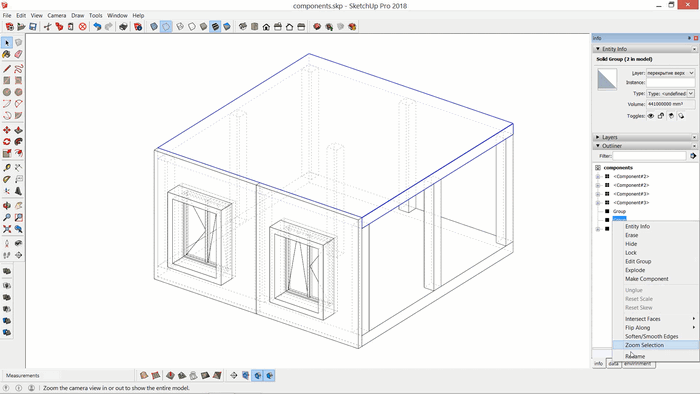Screen dimensions: 700x394
Task: Select the Scale tool
Action: point(7,153)
